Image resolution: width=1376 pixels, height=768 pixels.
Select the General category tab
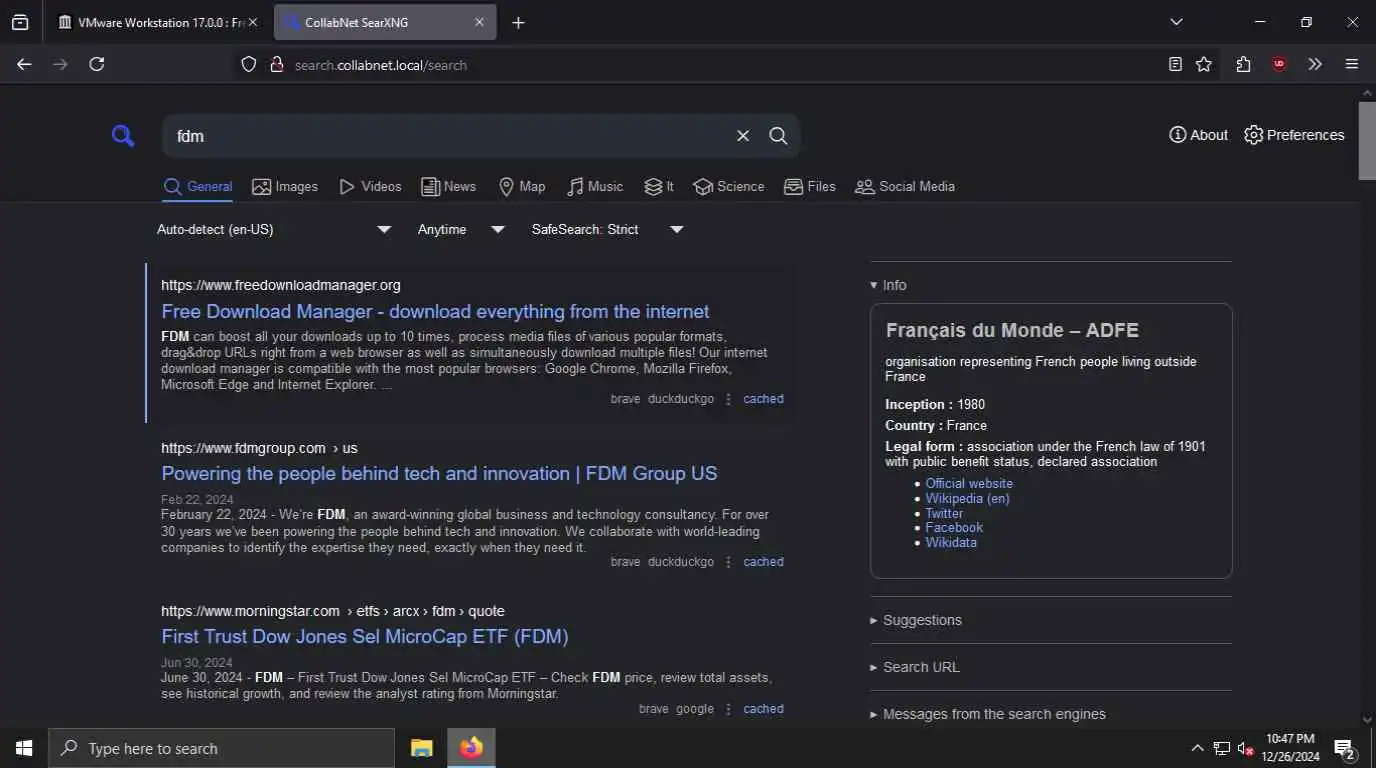coord(198,186)
